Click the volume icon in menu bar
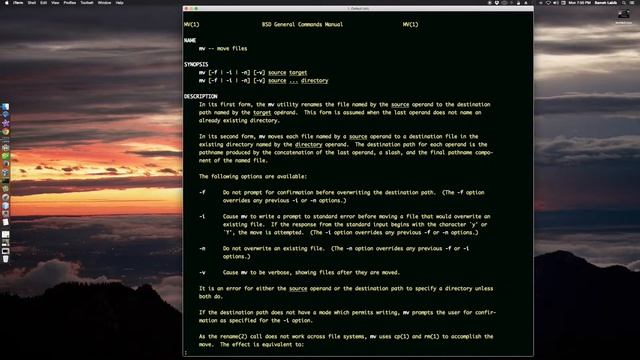This screenshot has width=640, height=360. click(556, 3)
